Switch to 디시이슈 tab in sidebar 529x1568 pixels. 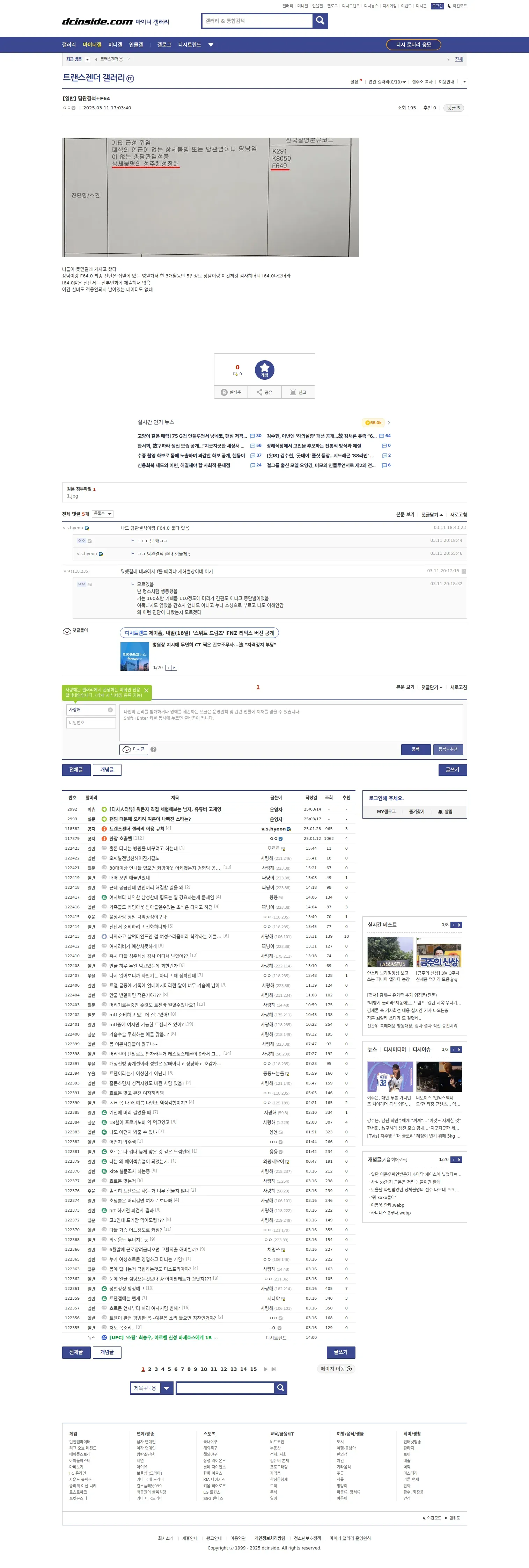[x=421, y=1050]
